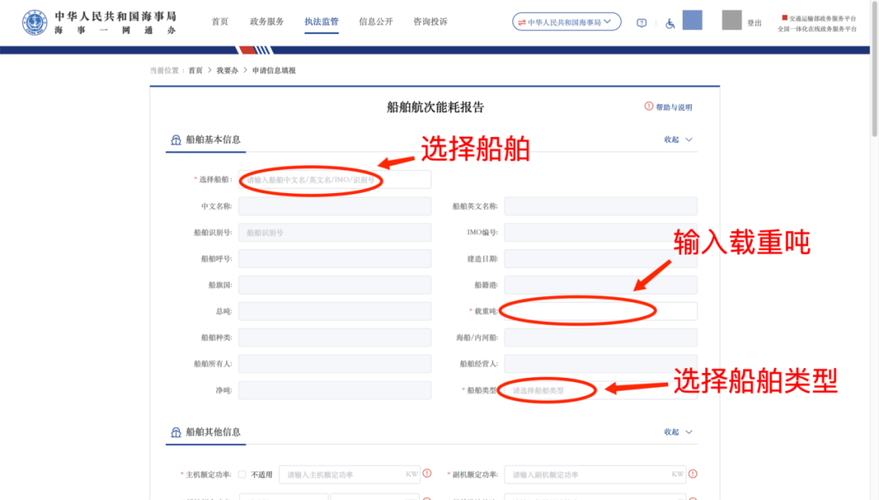Viewport: 879px width, 500px height.
Task: Click the 船舶经营人 field
Action: click(600, 364)
